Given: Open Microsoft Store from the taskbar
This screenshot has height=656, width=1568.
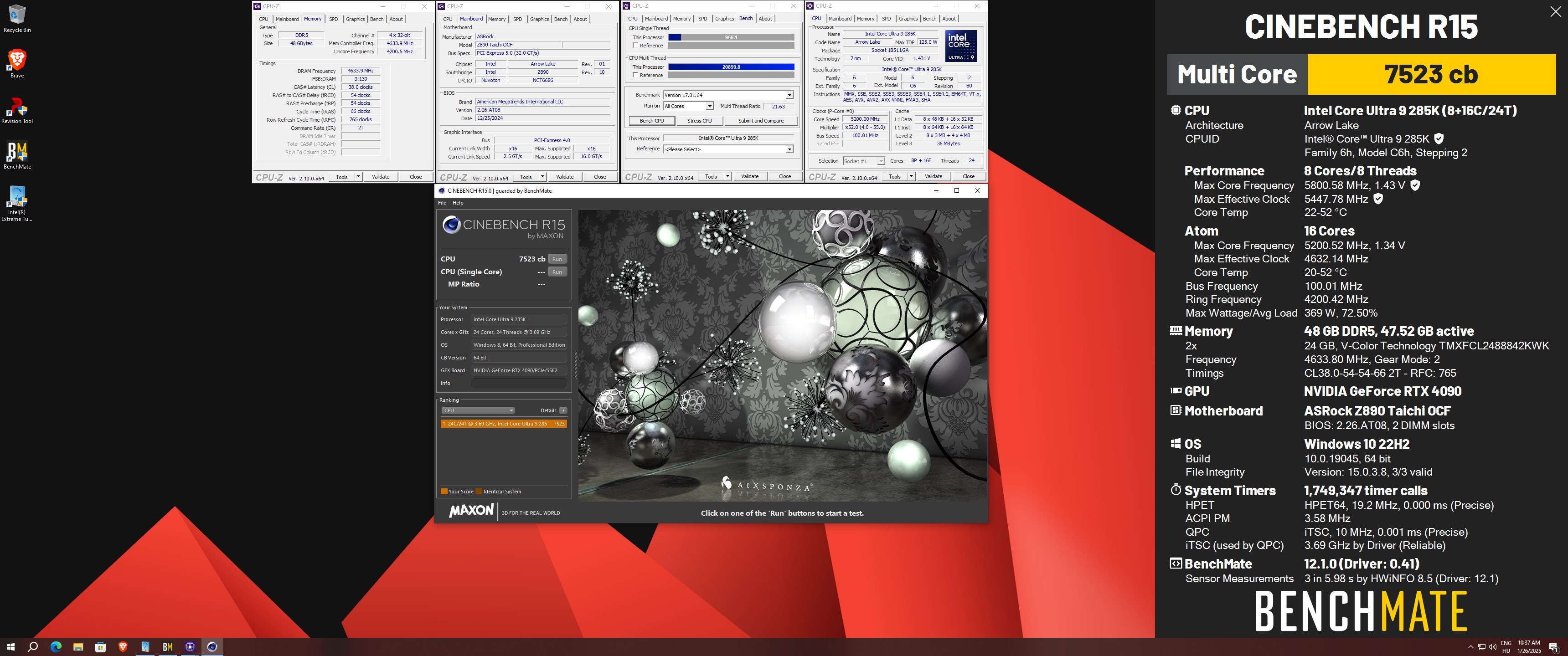Looking at the screenshot, I should click(x=100, y=647).
